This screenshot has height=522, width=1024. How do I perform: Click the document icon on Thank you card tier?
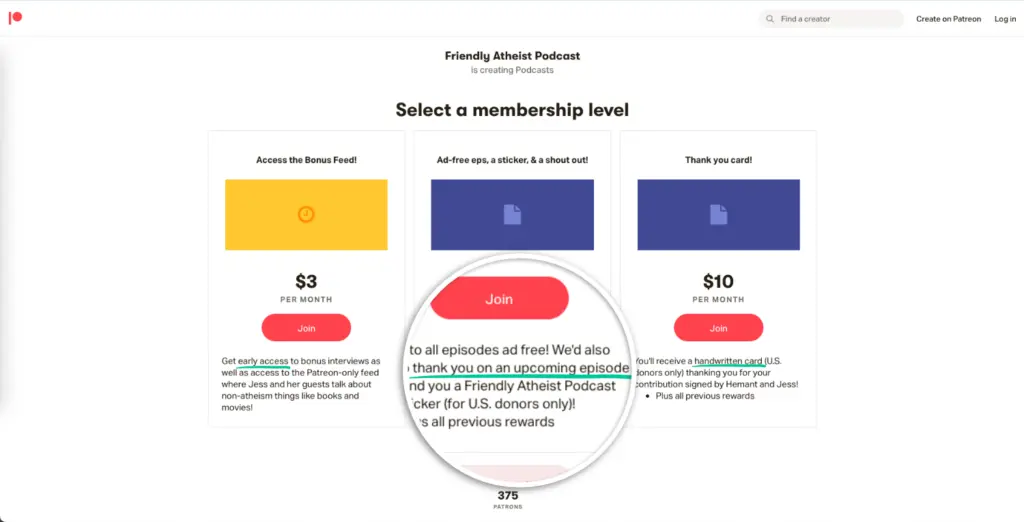tap(718, 214)
